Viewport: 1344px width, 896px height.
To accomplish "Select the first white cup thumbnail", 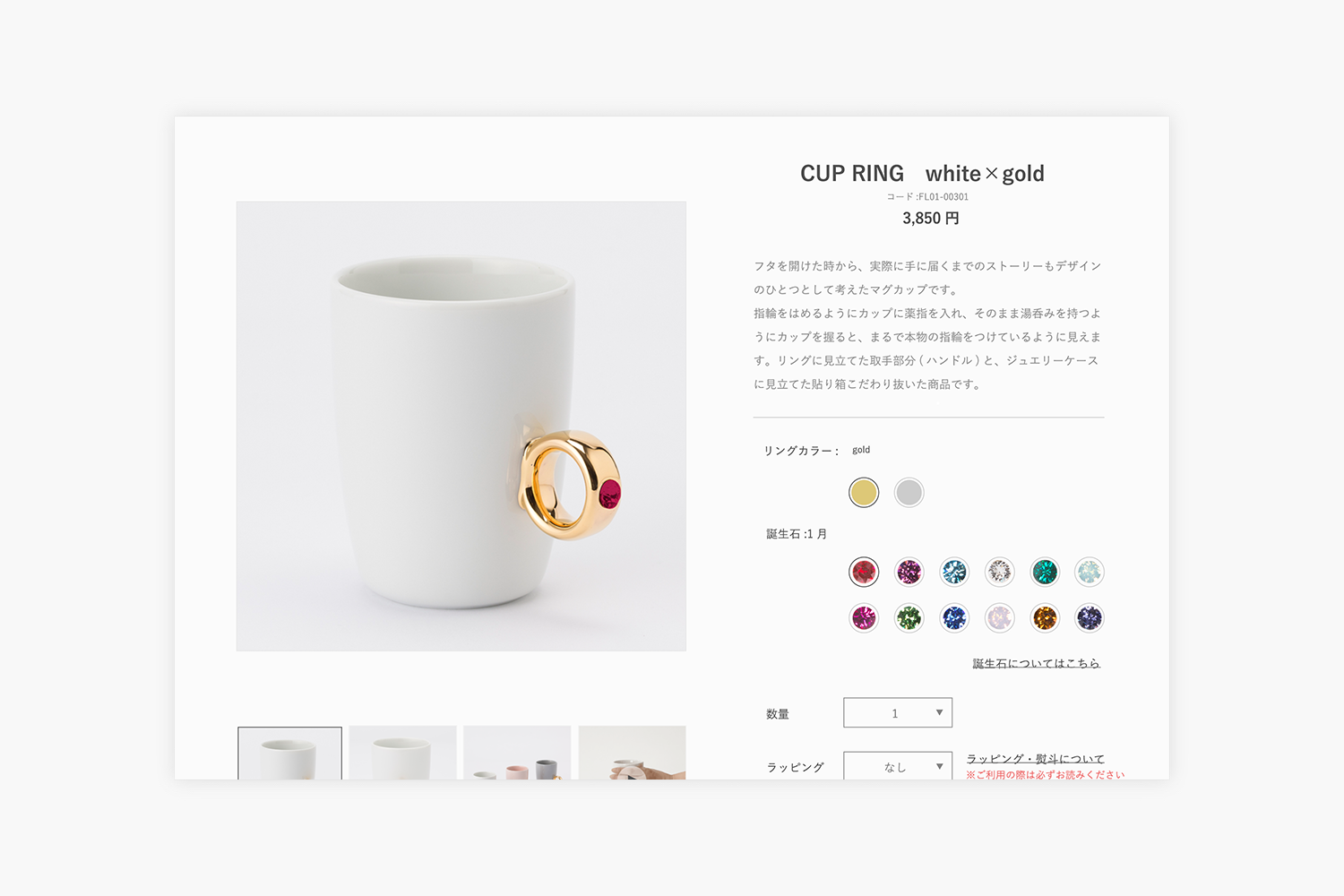I will click(289, 754).
